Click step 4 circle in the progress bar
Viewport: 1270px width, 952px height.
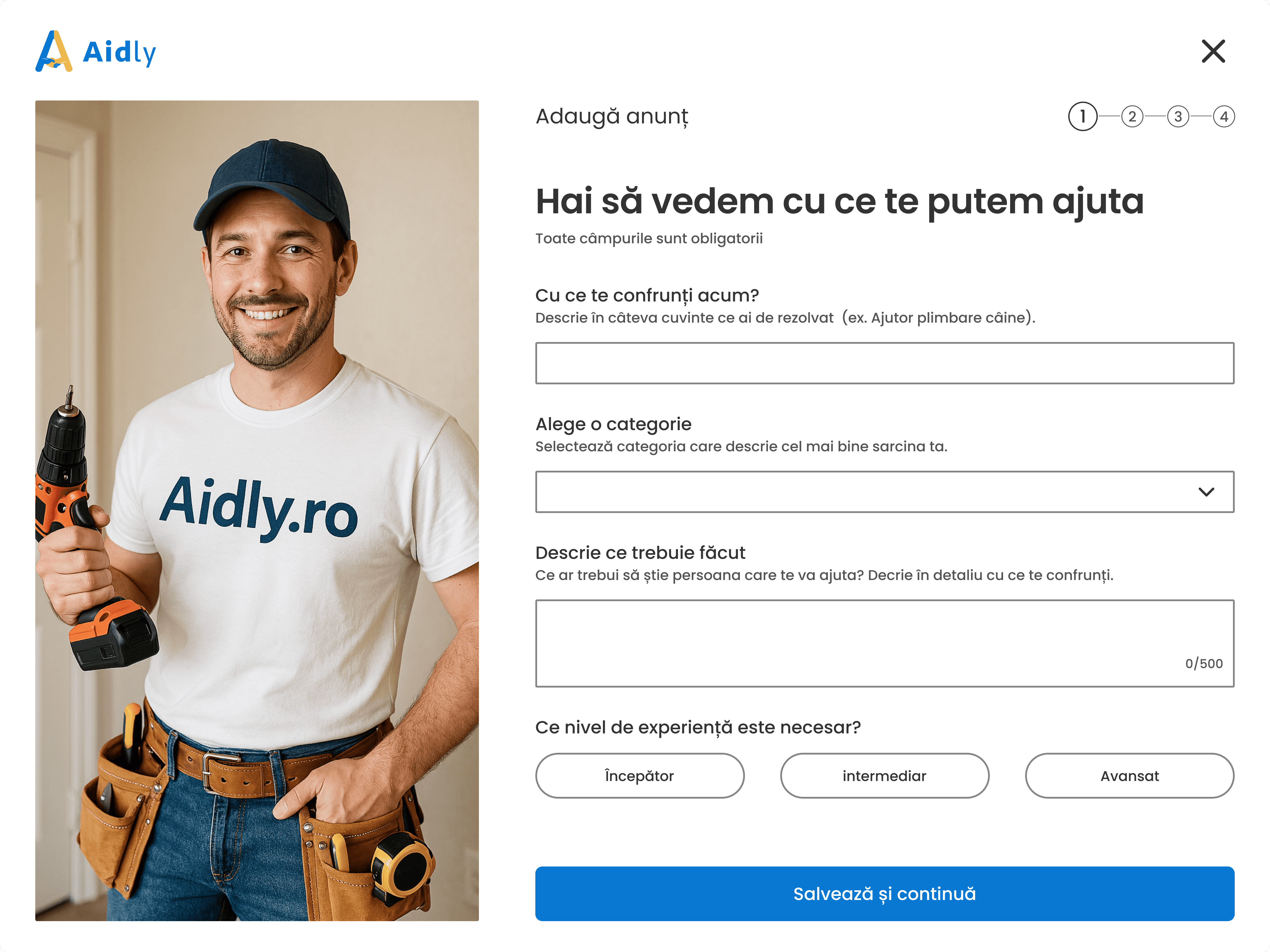1225,116
